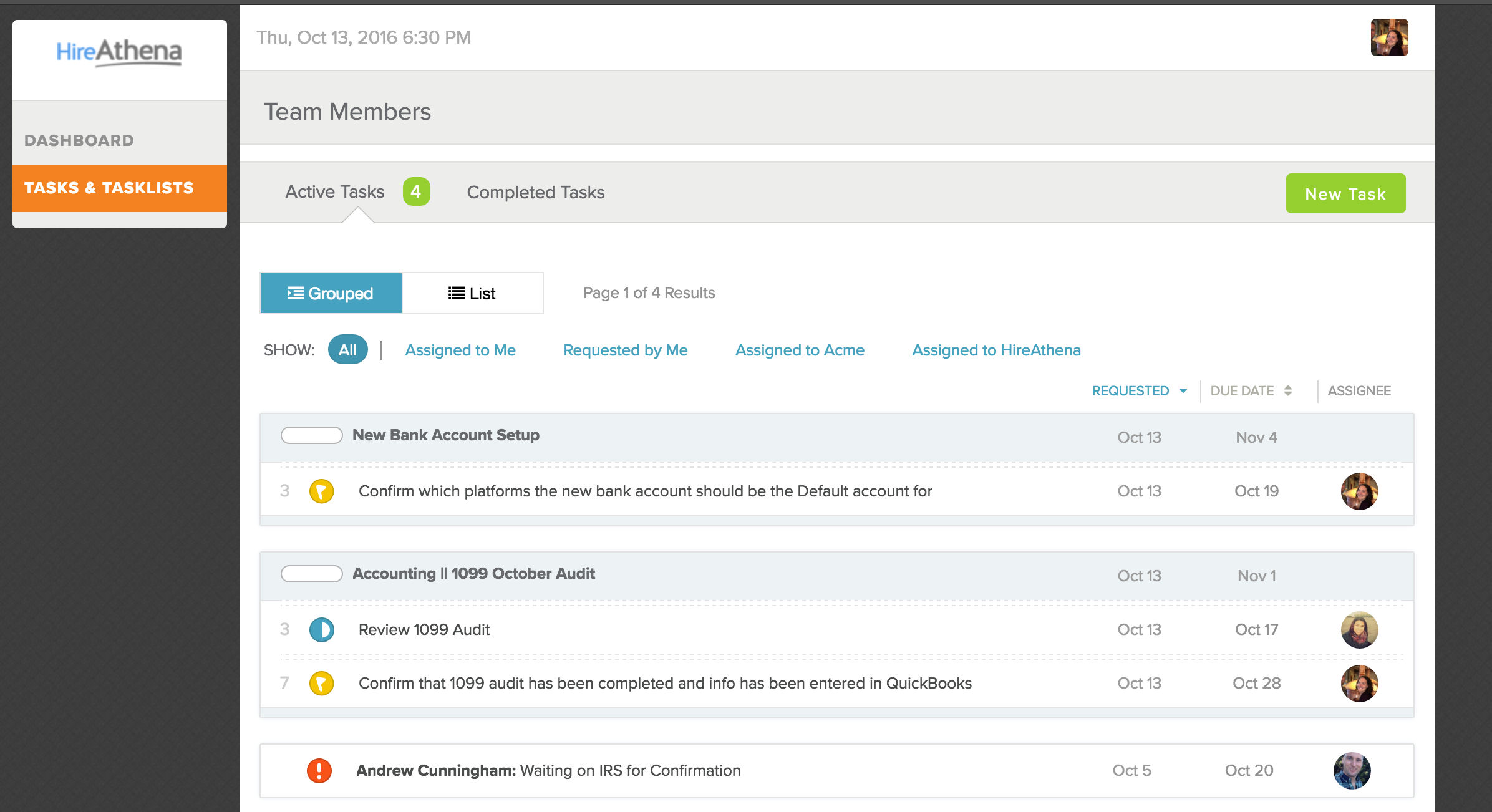Create a New Task
Image resolution: width=1492 pixels, height=812 pixels.
point(1345,194)
